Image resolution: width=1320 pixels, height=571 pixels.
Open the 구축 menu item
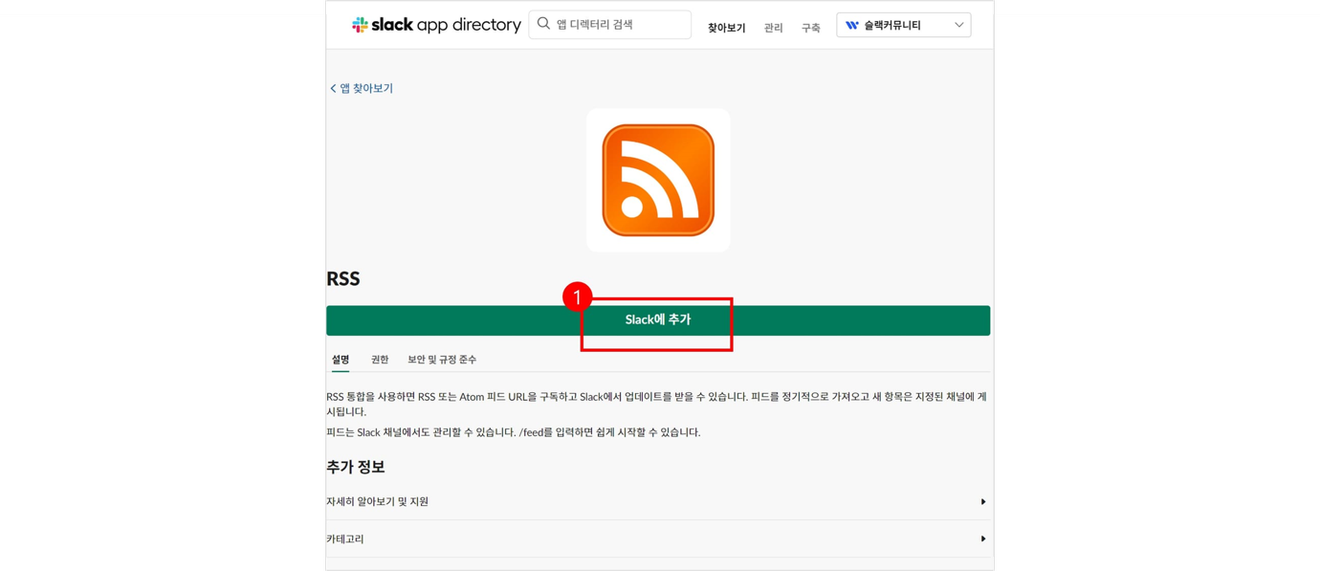[810, 28]
